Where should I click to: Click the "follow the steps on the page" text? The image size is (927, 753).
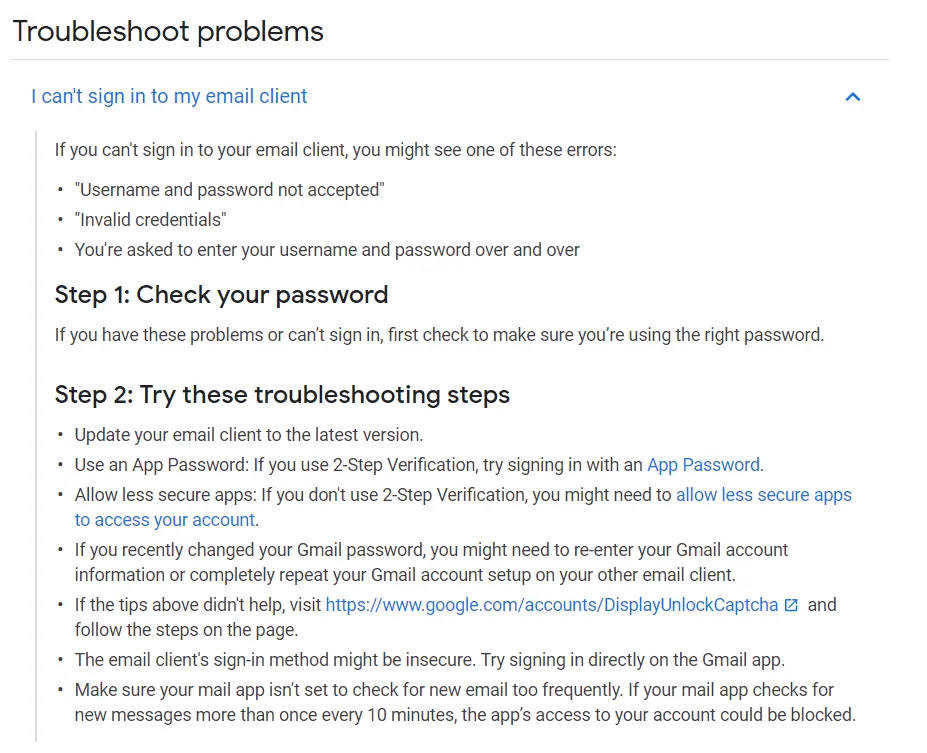(186, 630)
